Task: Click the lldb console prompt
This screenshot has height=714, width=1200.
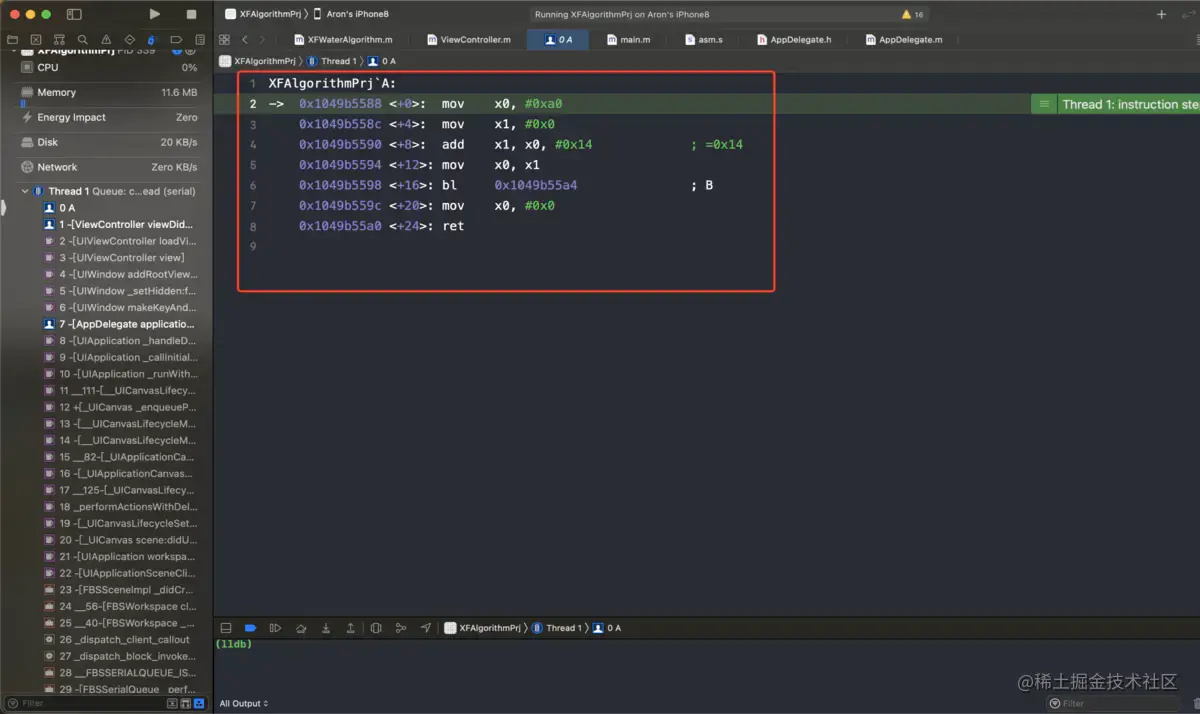Action: click(233, 644)
